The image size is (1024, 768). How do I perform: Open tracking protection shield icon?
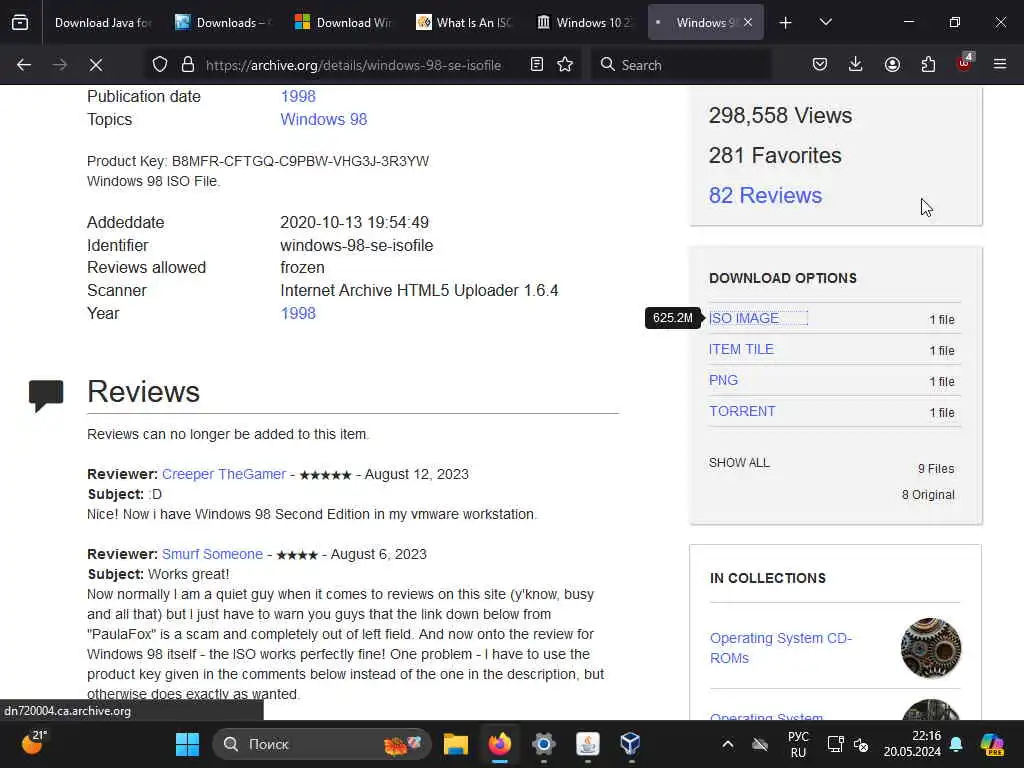[160, 65]
